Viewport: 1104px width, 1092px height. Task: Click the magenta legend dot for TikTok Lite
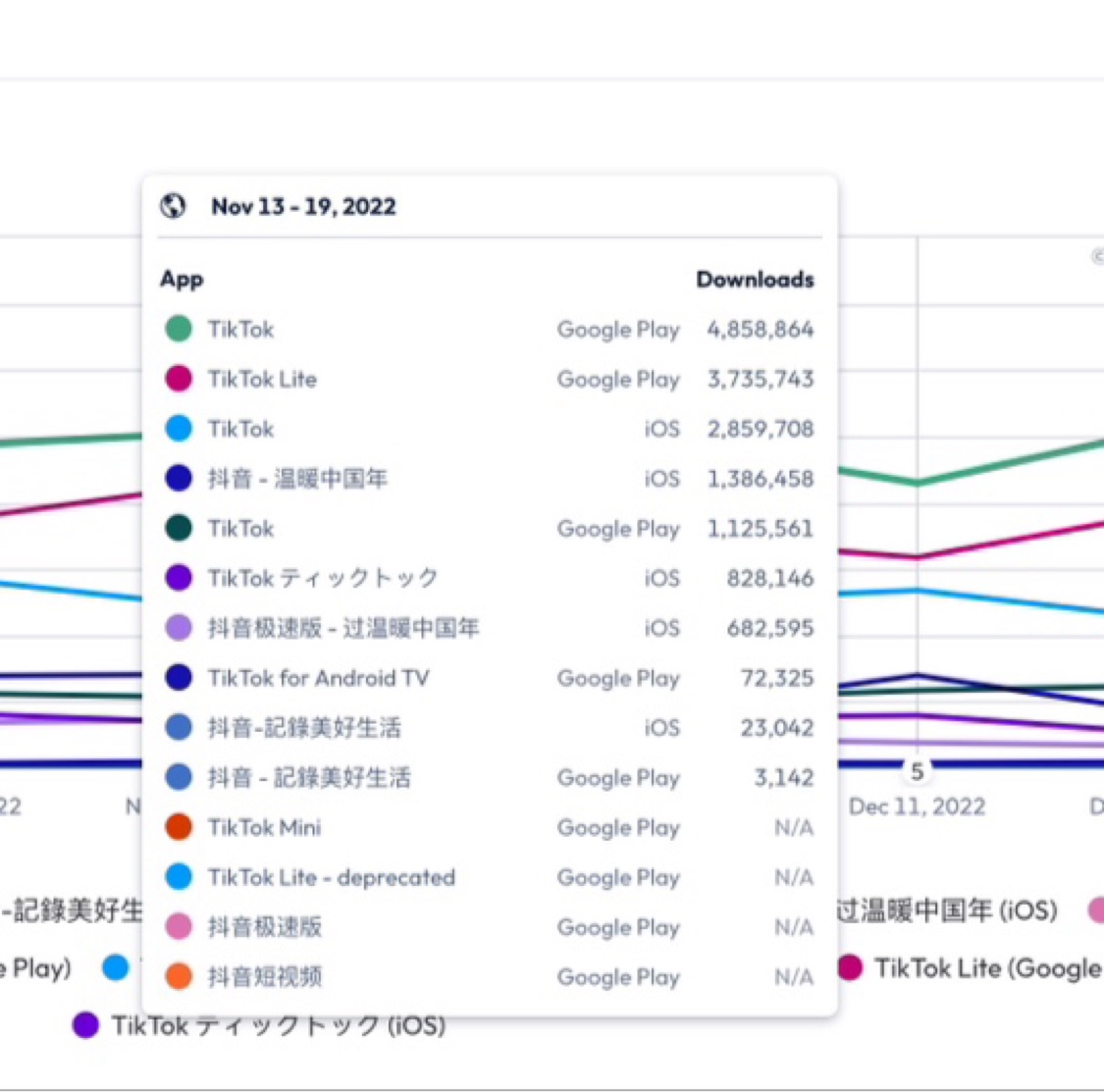pyautogui.click(x=850, y=968)
